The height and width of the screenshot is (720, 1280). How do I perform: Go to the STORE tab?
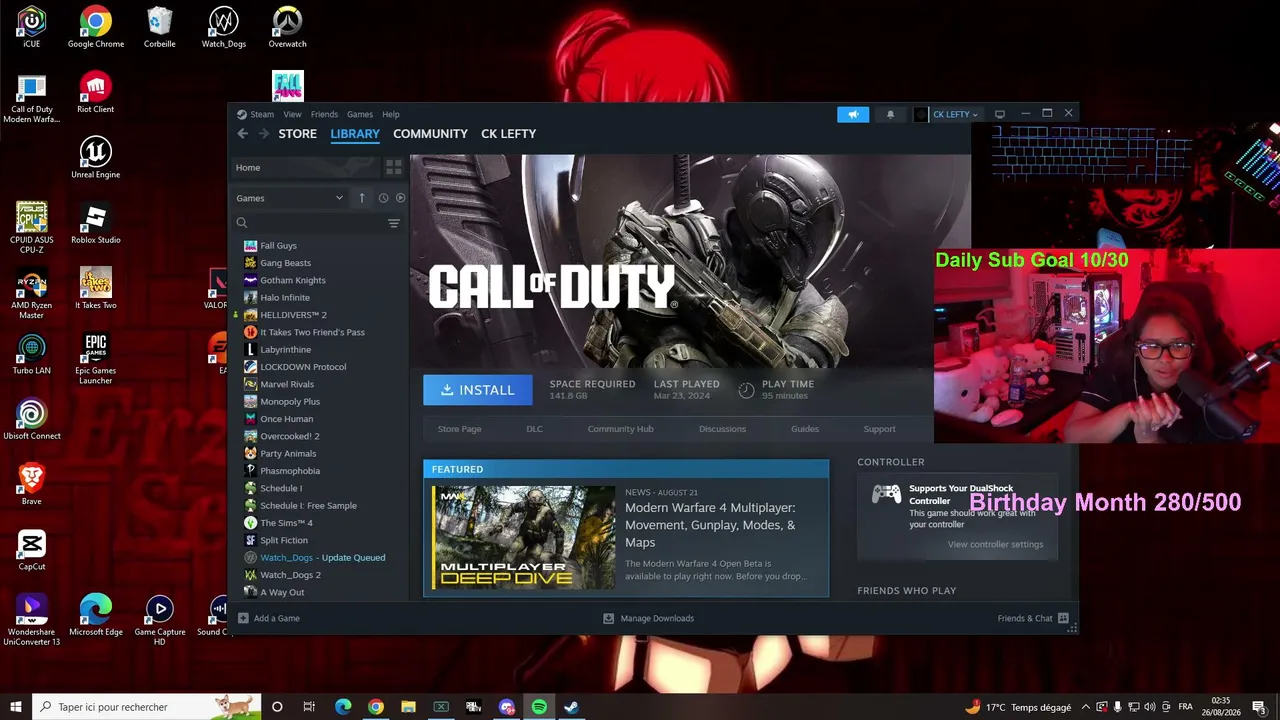pyautogui.click(x=297, y=134)
